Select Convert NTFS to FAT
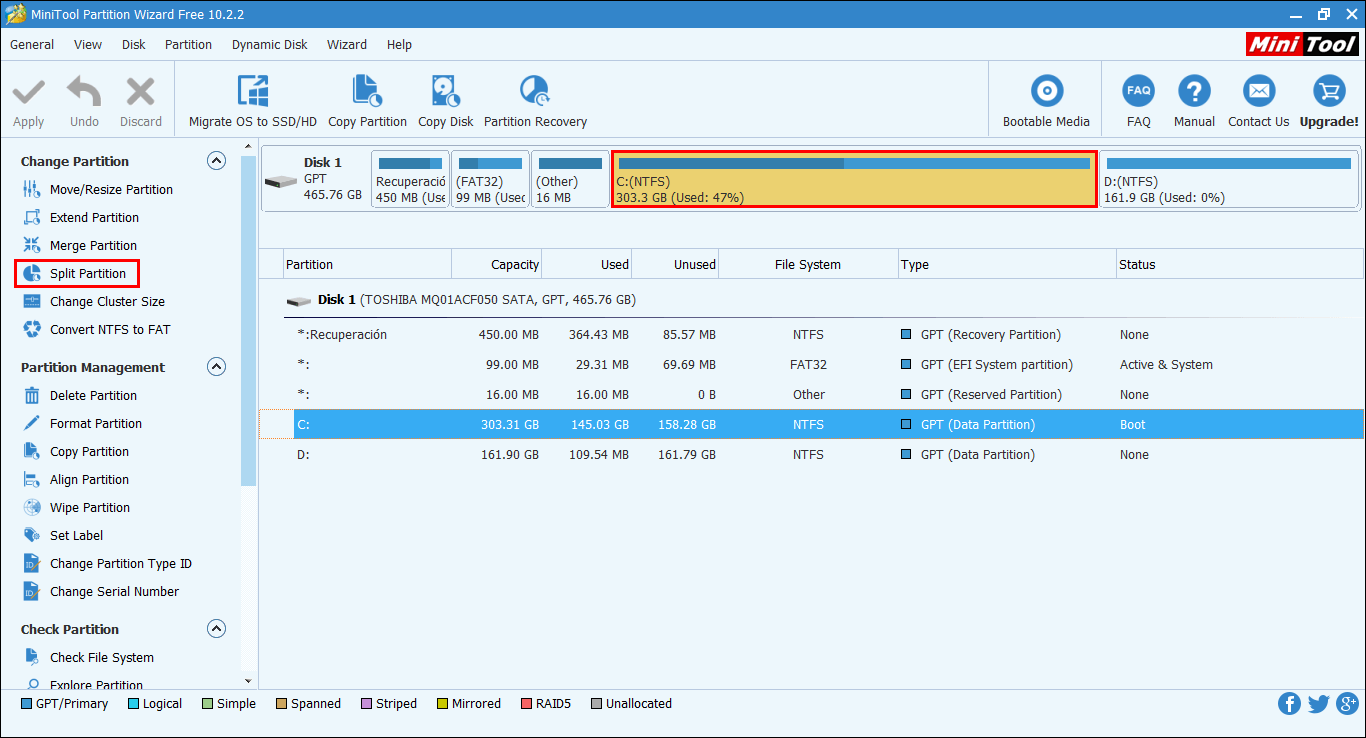Screen dimensions: 1366x738 (x=97, y=329)
